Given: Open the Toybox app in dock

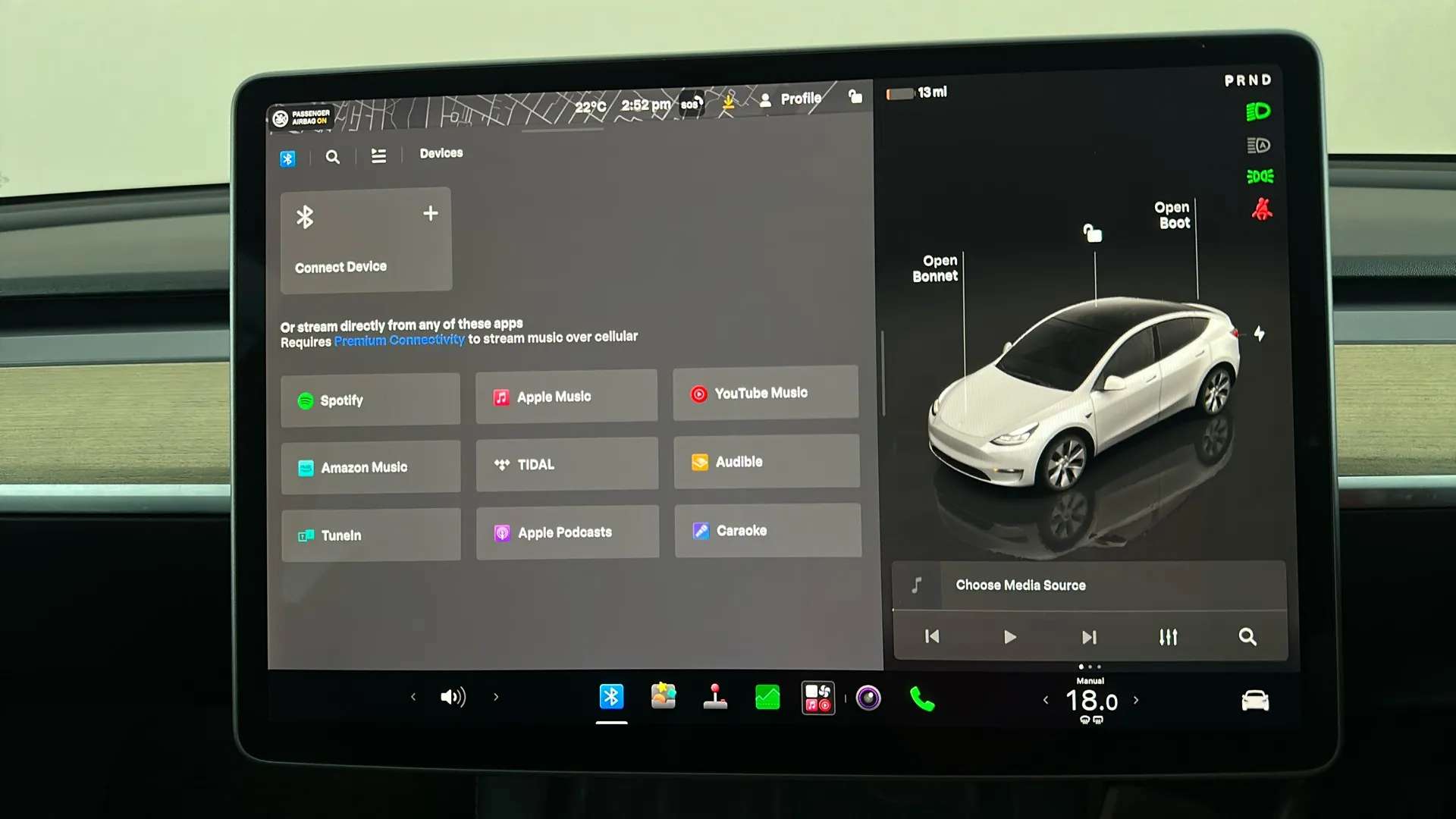Looking at the screenshot, I should [664, 696].
